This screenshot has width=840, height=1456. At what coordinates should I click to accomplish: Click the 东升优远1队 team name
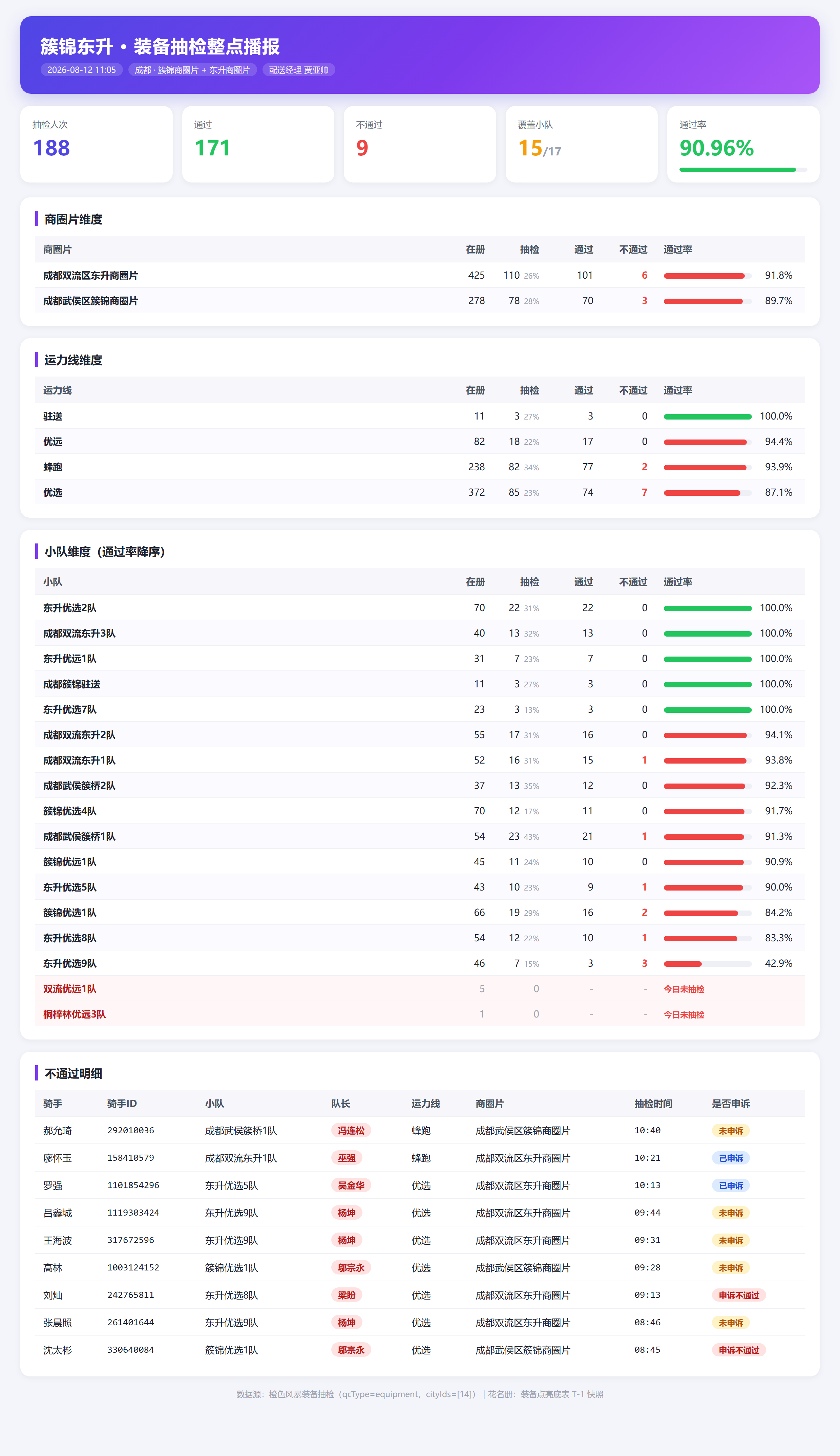click(70, 659)
